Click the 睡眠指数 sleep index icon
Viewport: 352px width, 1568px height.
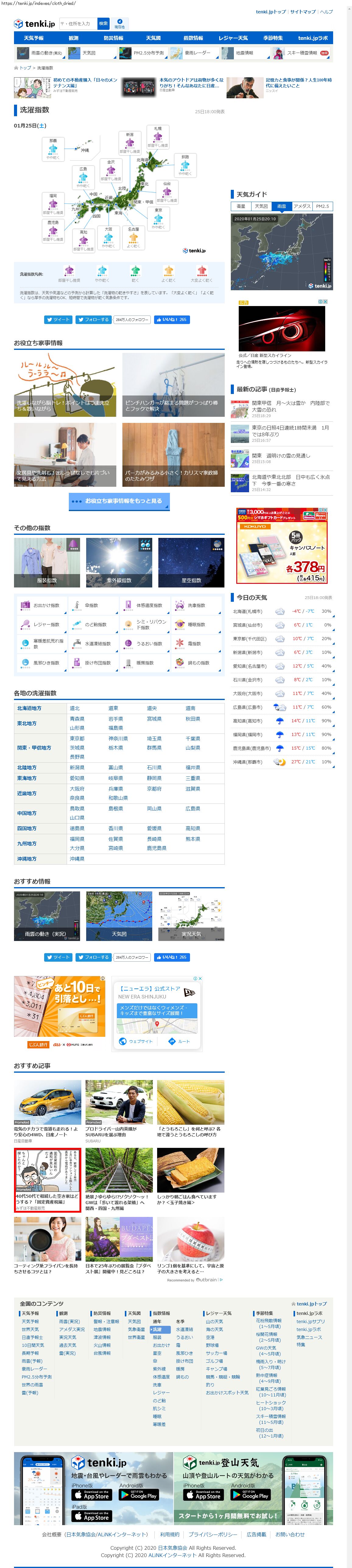180,624
